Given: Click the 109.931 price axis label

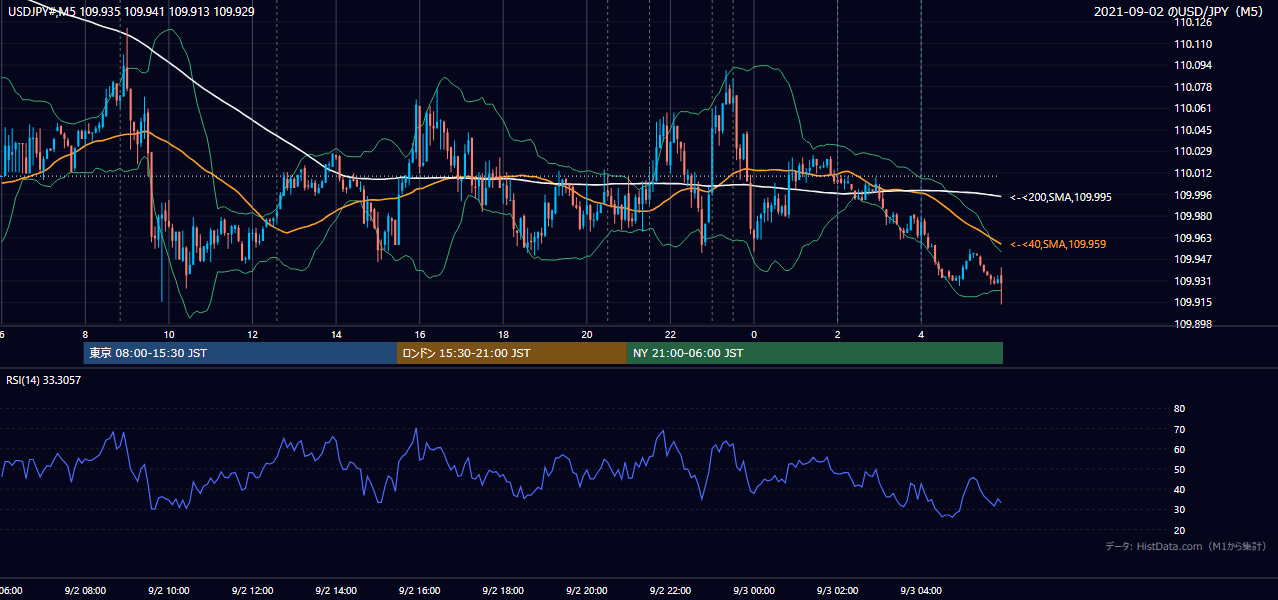Looking at the screenshot, I should 1194,281.
